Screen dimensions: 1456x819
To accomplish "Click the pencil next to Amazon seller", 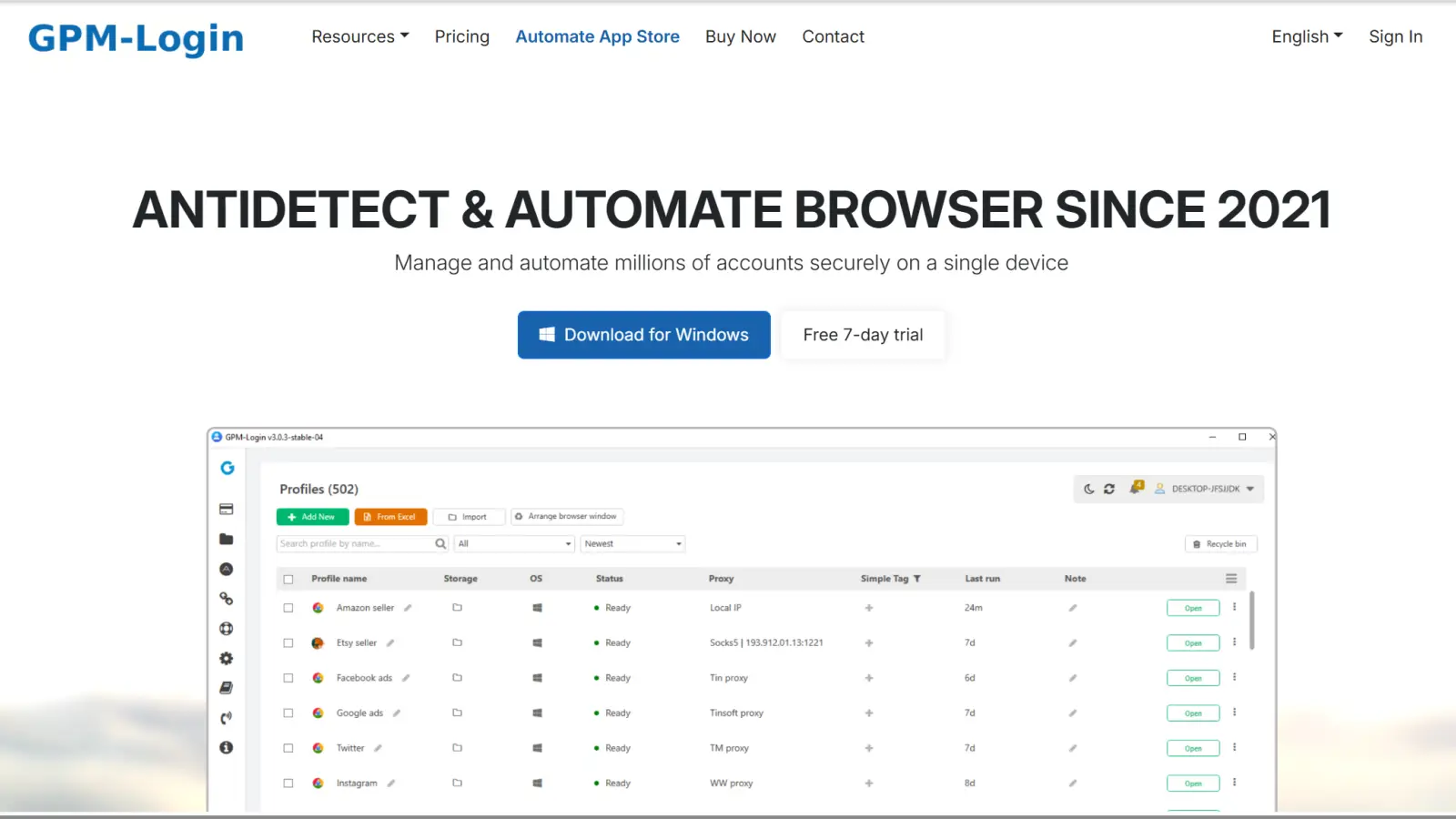I will point(408,608).
